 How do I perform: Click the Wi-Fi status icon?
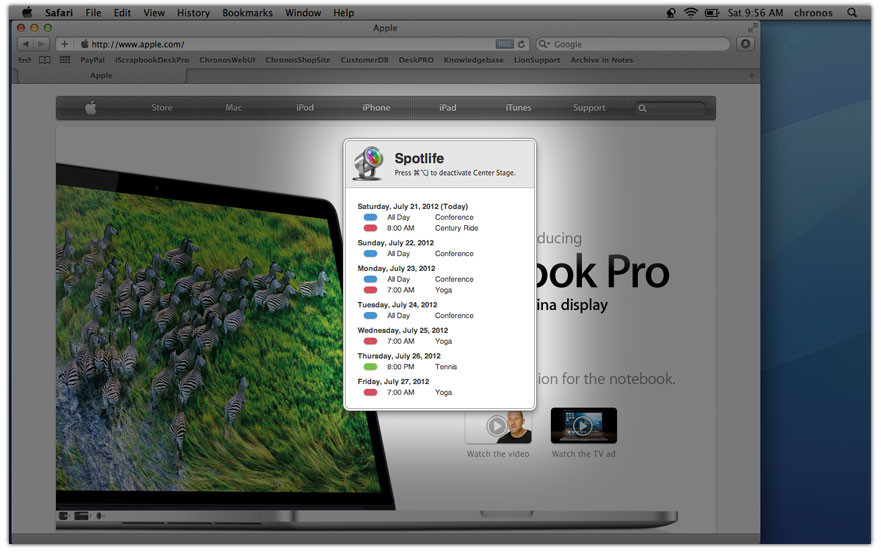tap(691, 12)
